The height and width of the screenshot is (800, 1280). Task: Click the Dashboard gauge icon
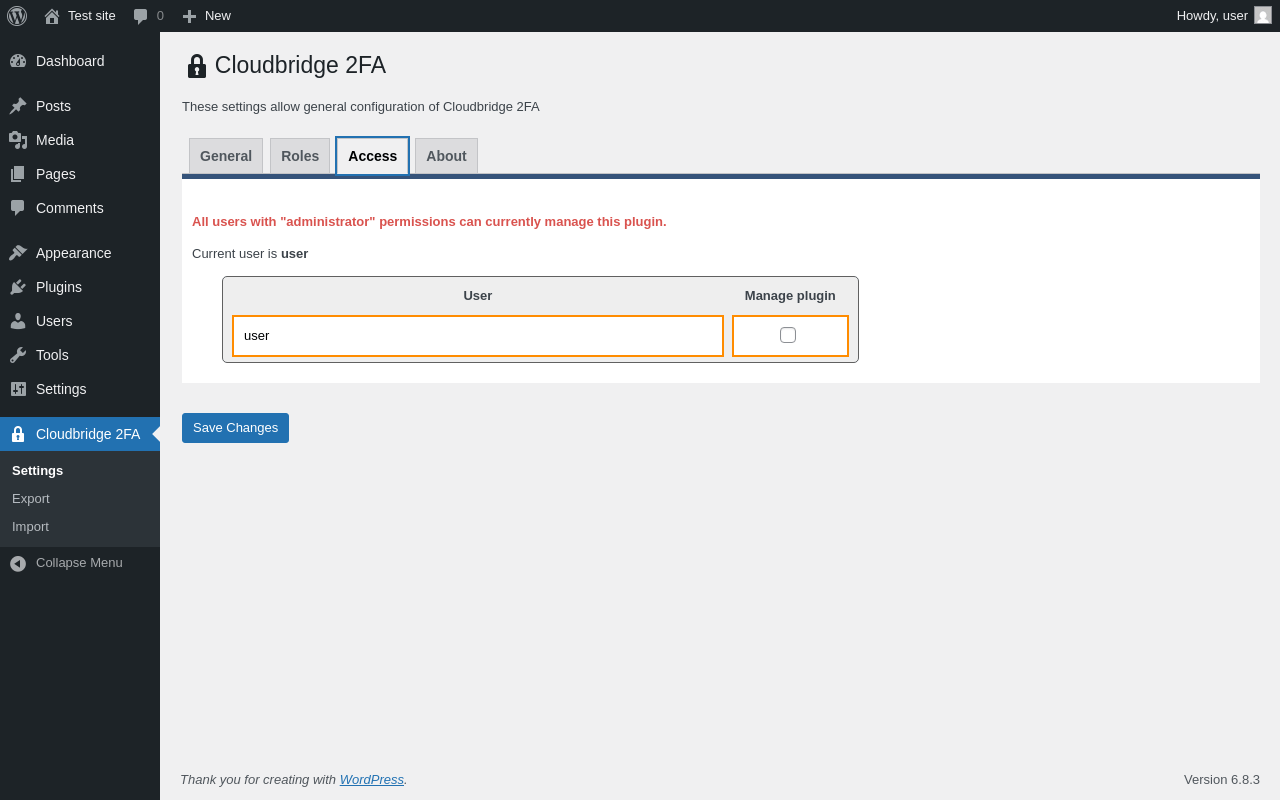[x=18, y=61]
